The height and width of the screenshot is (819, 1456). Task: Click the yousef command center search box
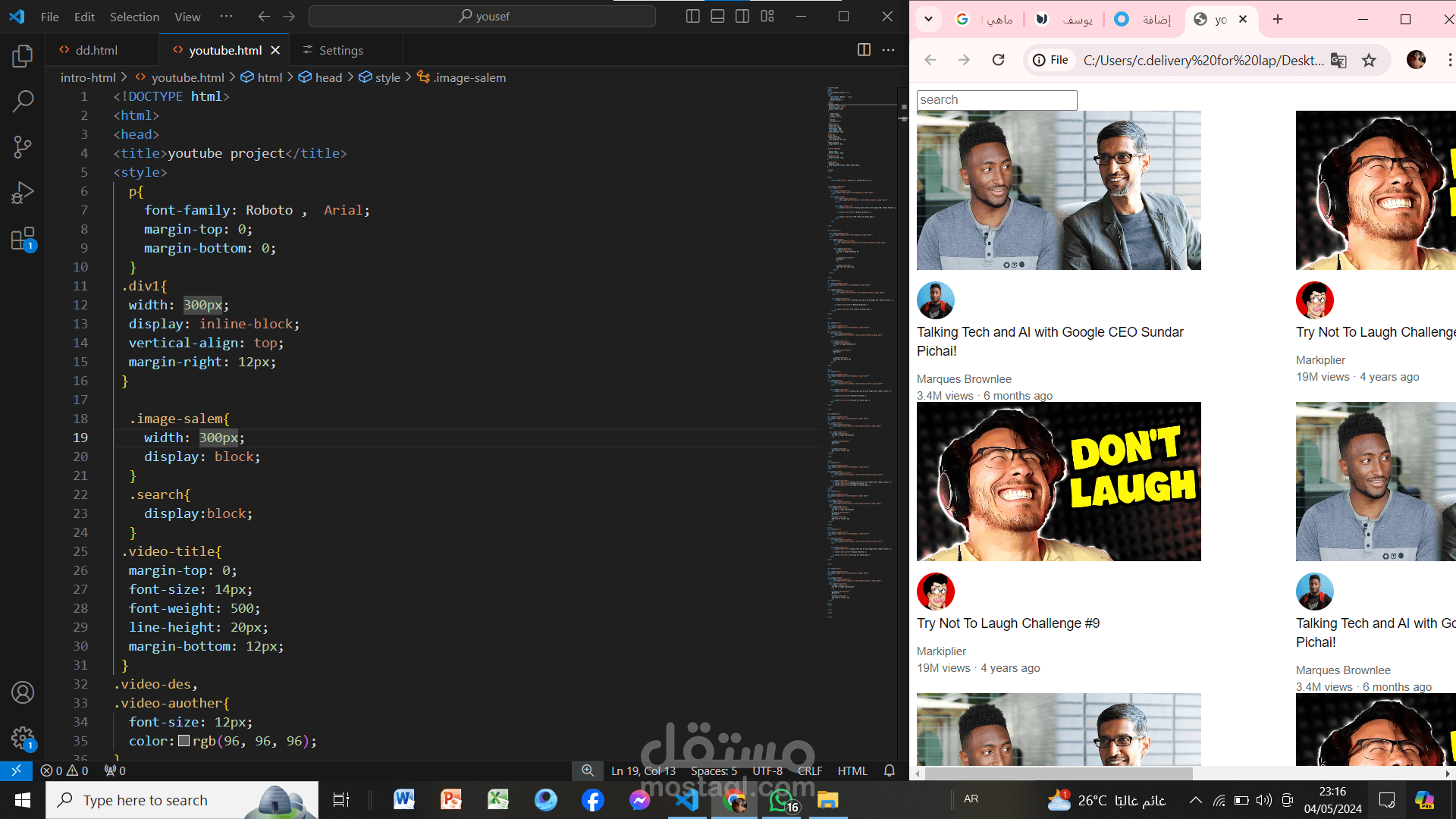click(482, 16)
